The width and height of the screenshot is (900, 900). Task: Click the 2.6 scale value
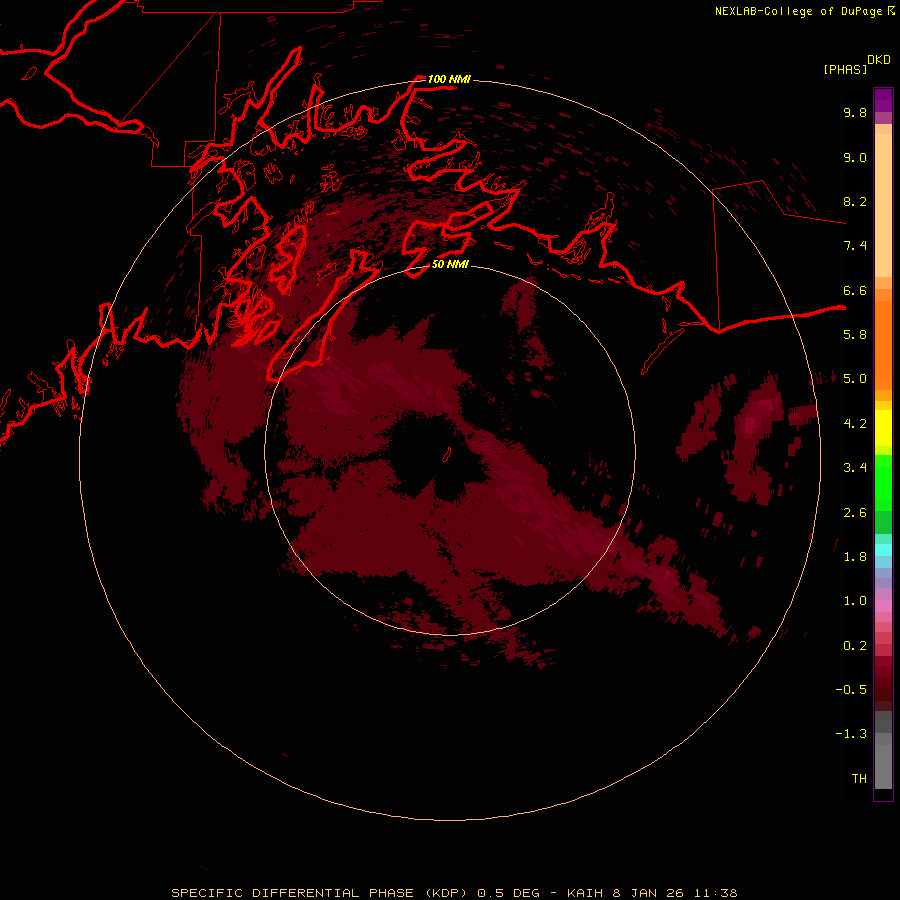[x=855, y=512]
